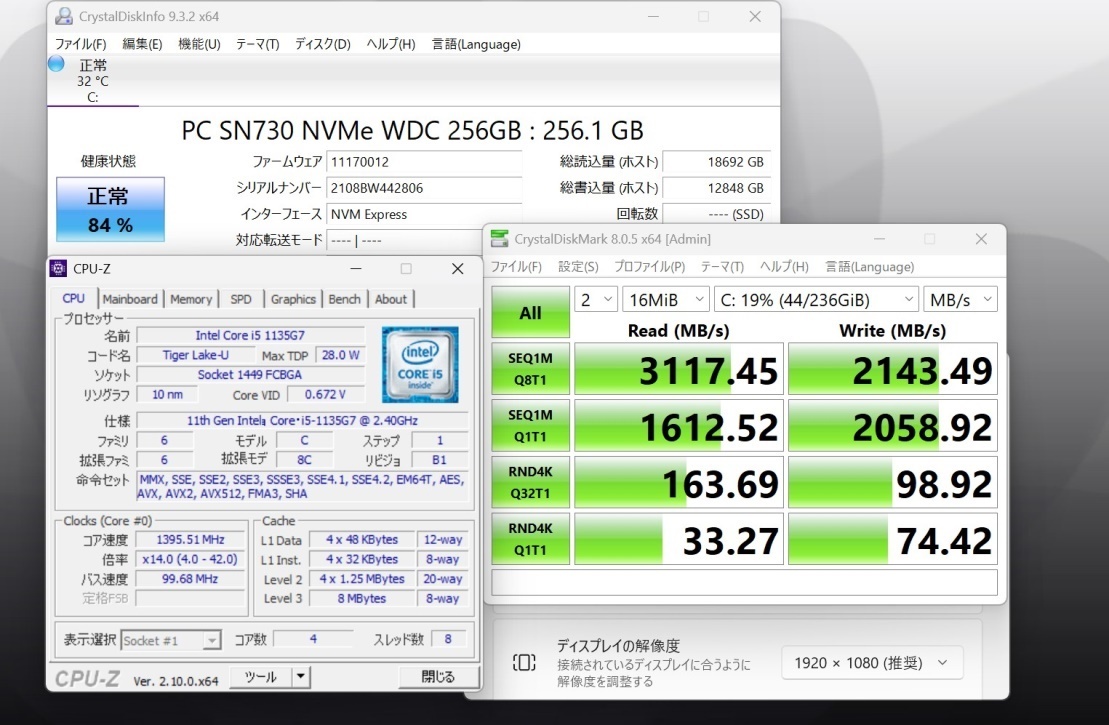Open テーマ(T) menu in CrystalDiskInfo
The width and height of the screenshot is (1109, 725).
coord(257,44)
